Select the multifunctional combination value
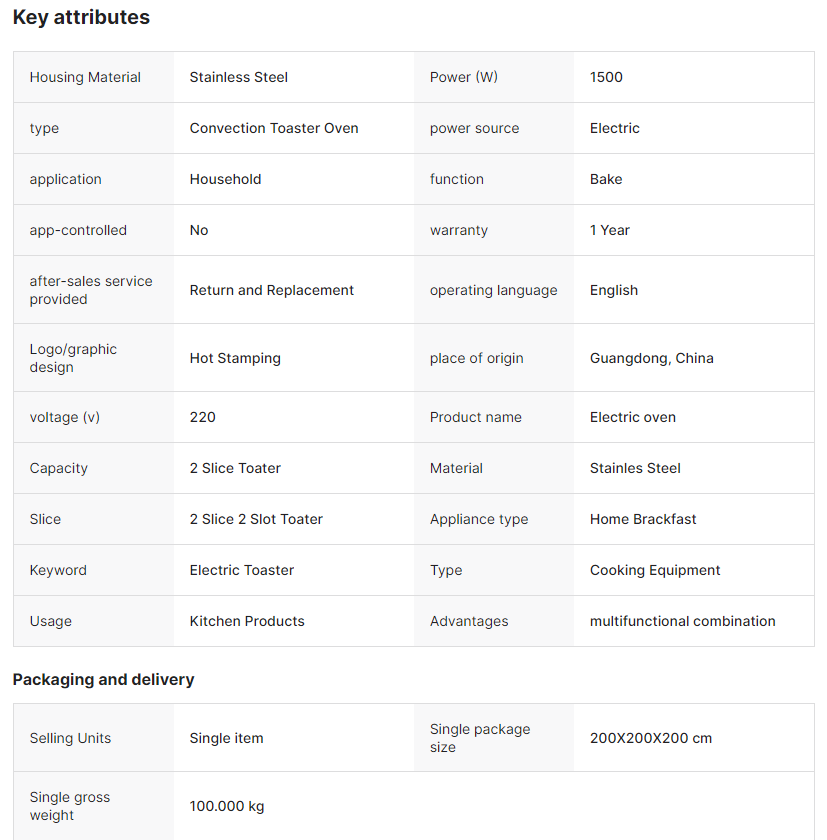Image resolution: width=827 pixels, height=840 pixels. [x=682, y=621]
